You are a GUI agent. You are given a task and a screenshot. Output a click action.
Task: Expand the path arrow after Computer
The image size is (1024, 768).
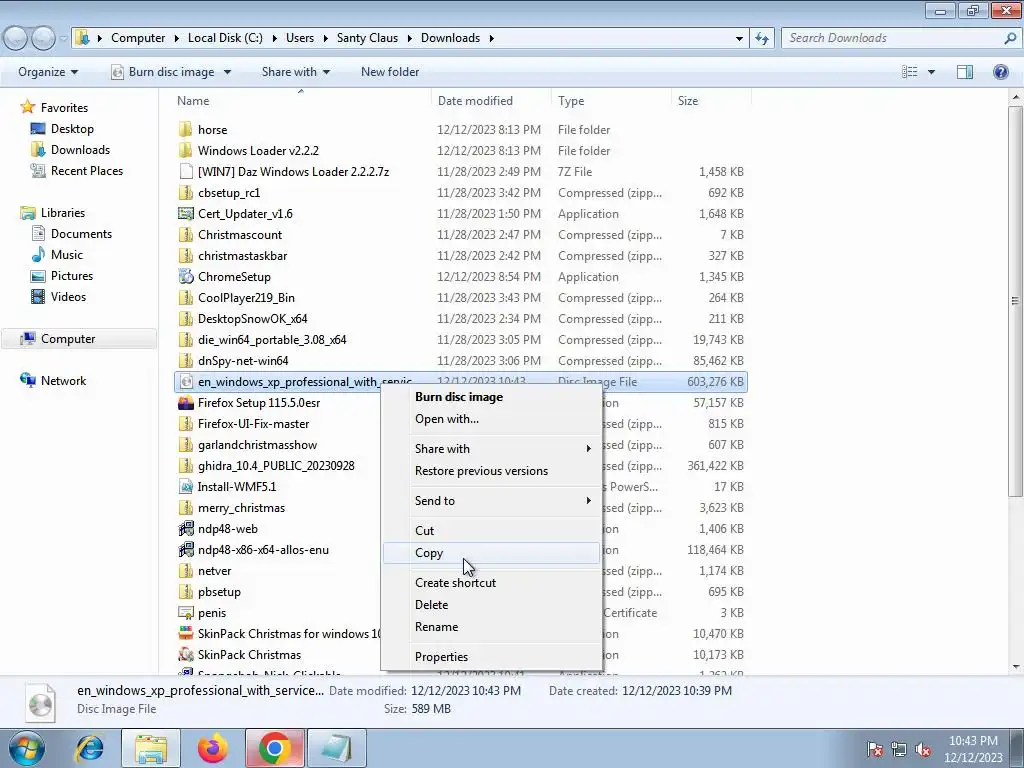pos(177,38)
